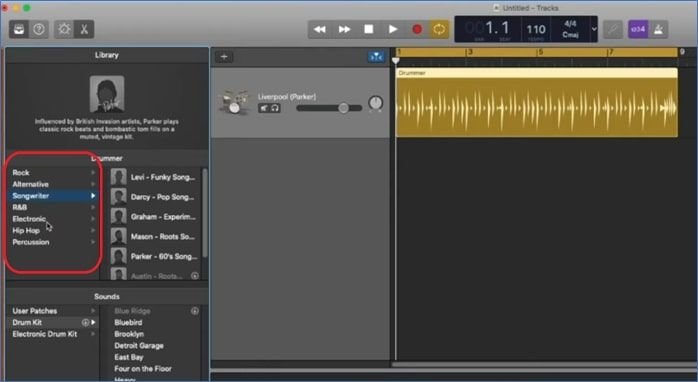Download the Blue Ridge kit

pyautogui.click(x=195, y=311)
